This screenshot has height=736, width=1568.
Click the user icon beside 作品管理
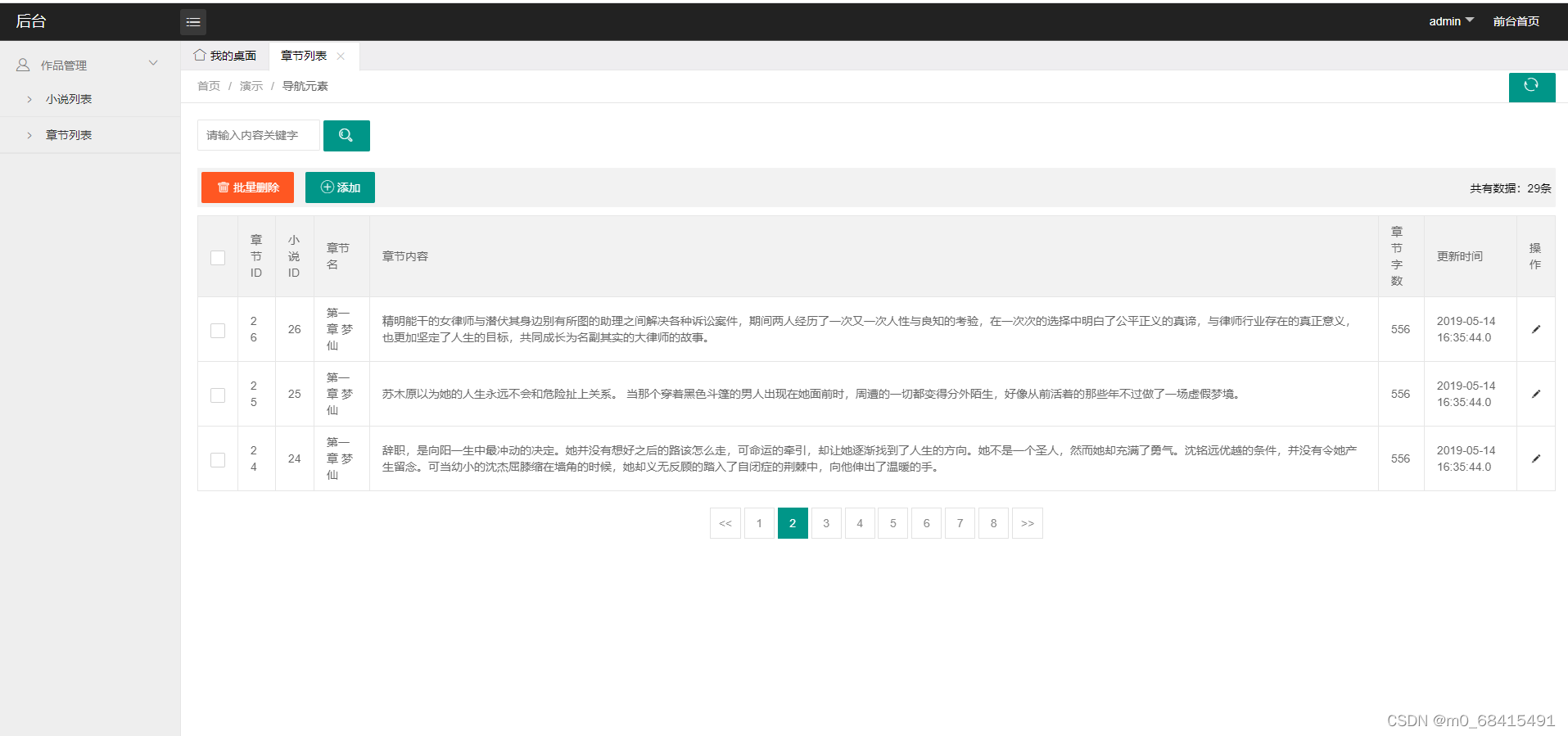pyautogui.click(x=23, y=65)
